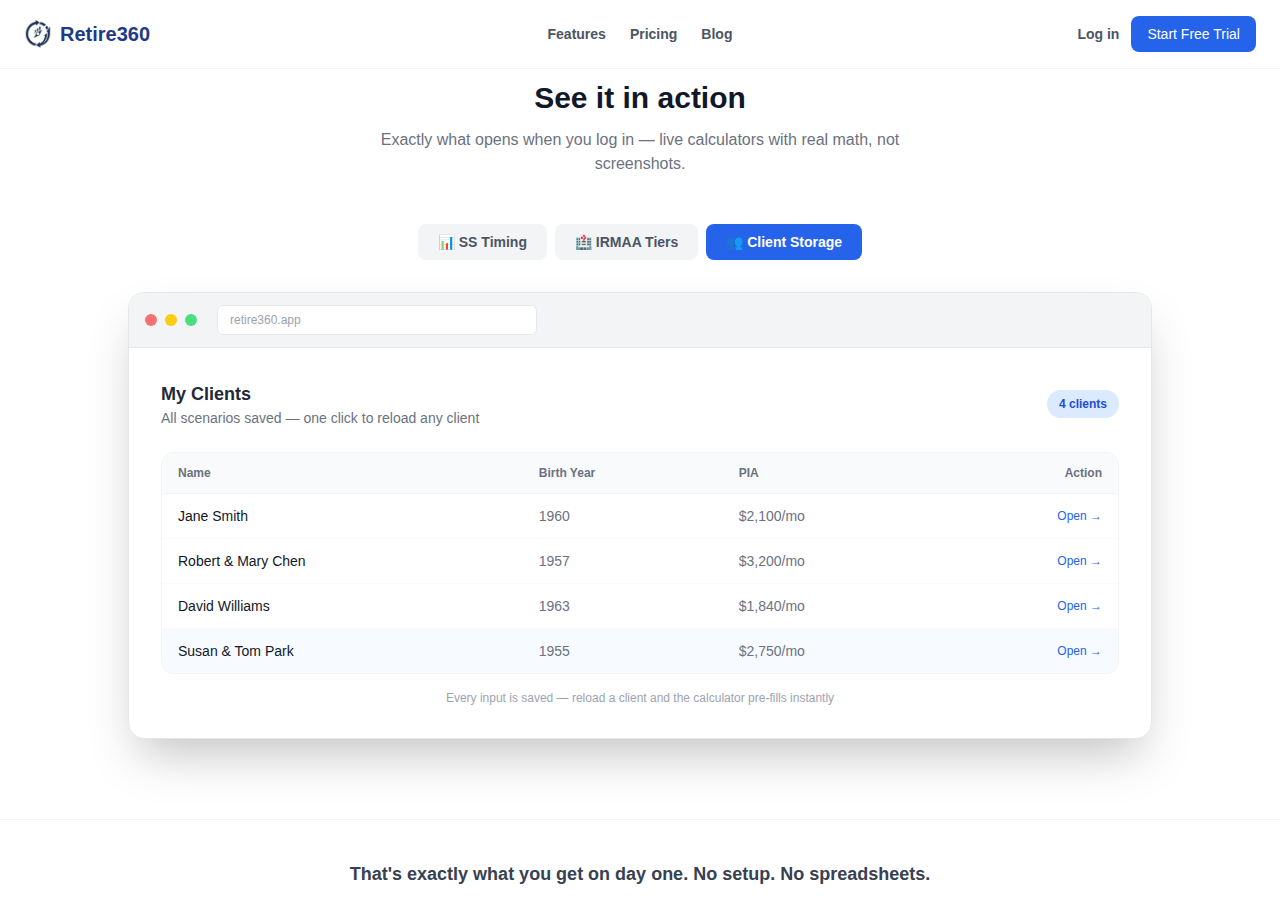Open Susan & Tom Park's scenario
The height and width of the screenshot is (900, 1280).
point(1079,651)
